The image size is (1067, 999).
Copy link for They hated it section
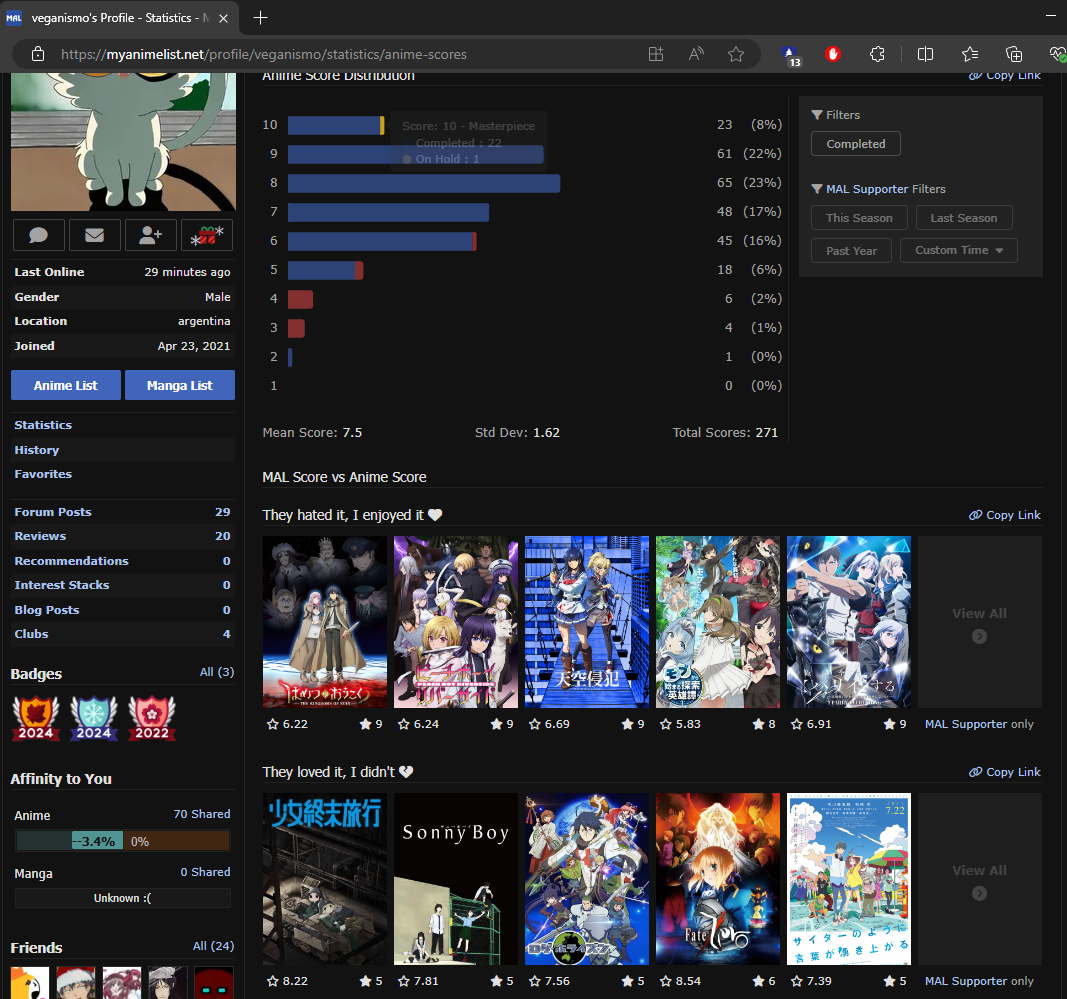(x=1004, y=515)
